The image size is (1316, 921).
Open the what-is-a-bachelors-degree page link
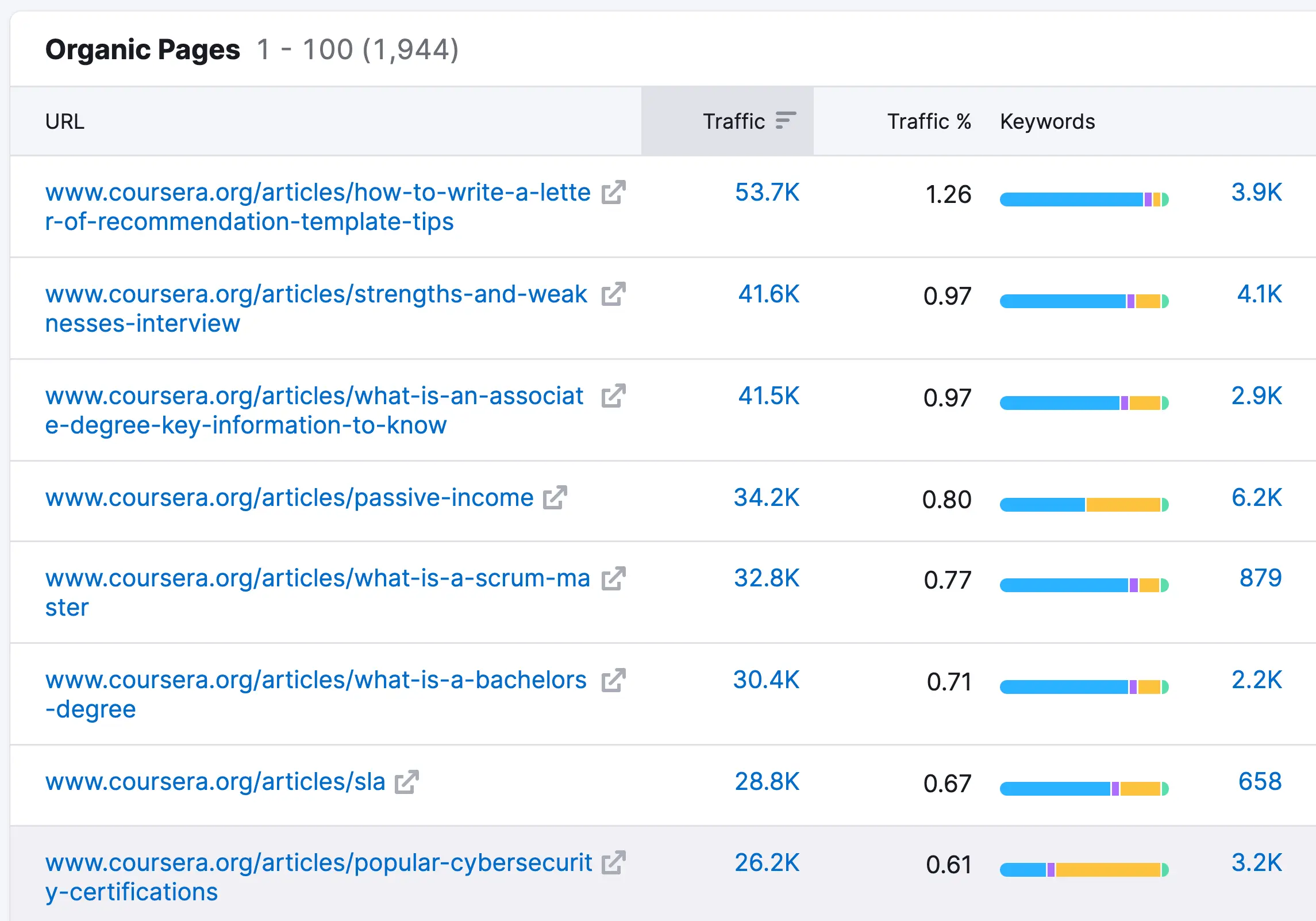(316, 694)
